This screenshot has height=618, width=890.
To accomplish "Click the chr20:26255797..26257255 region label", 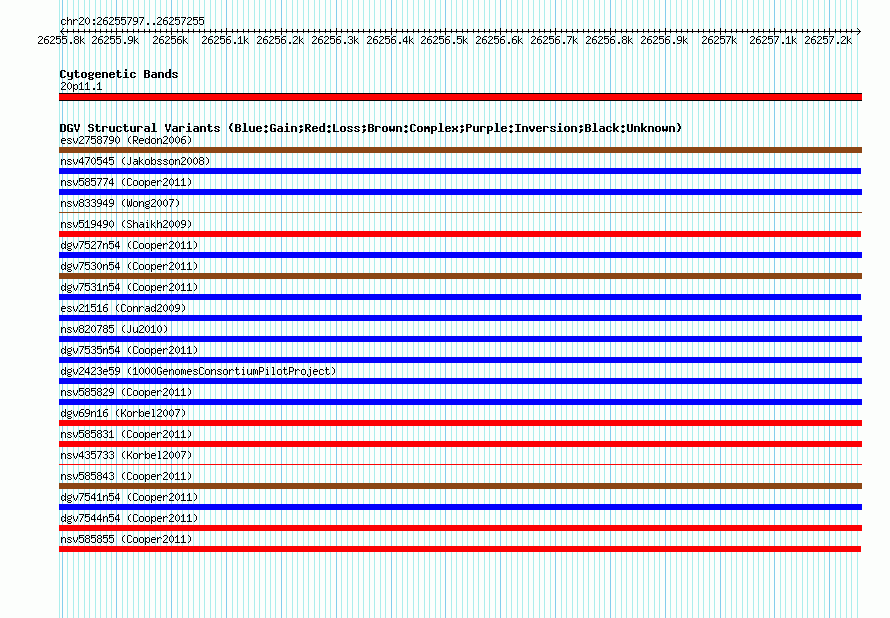I will 132,21.
